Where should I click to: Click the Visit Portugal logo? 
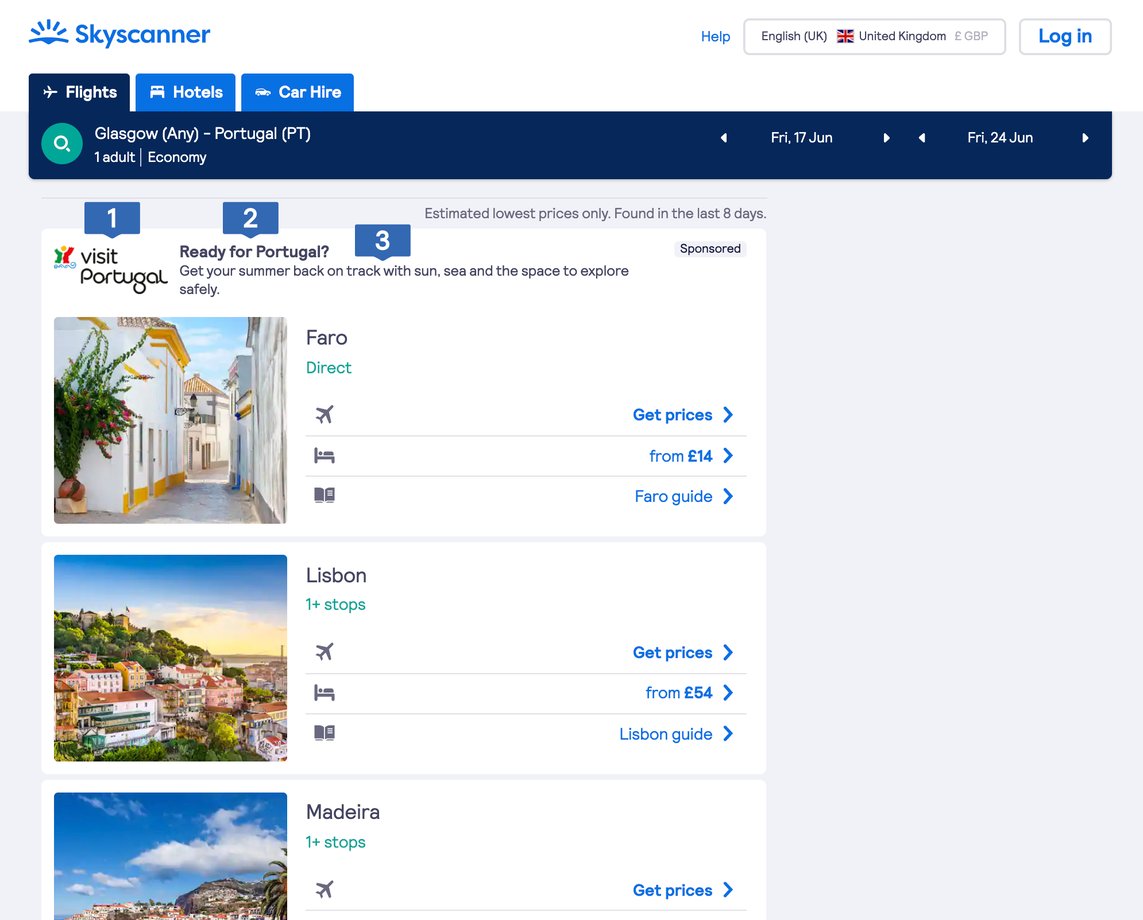tap(111, 269)
